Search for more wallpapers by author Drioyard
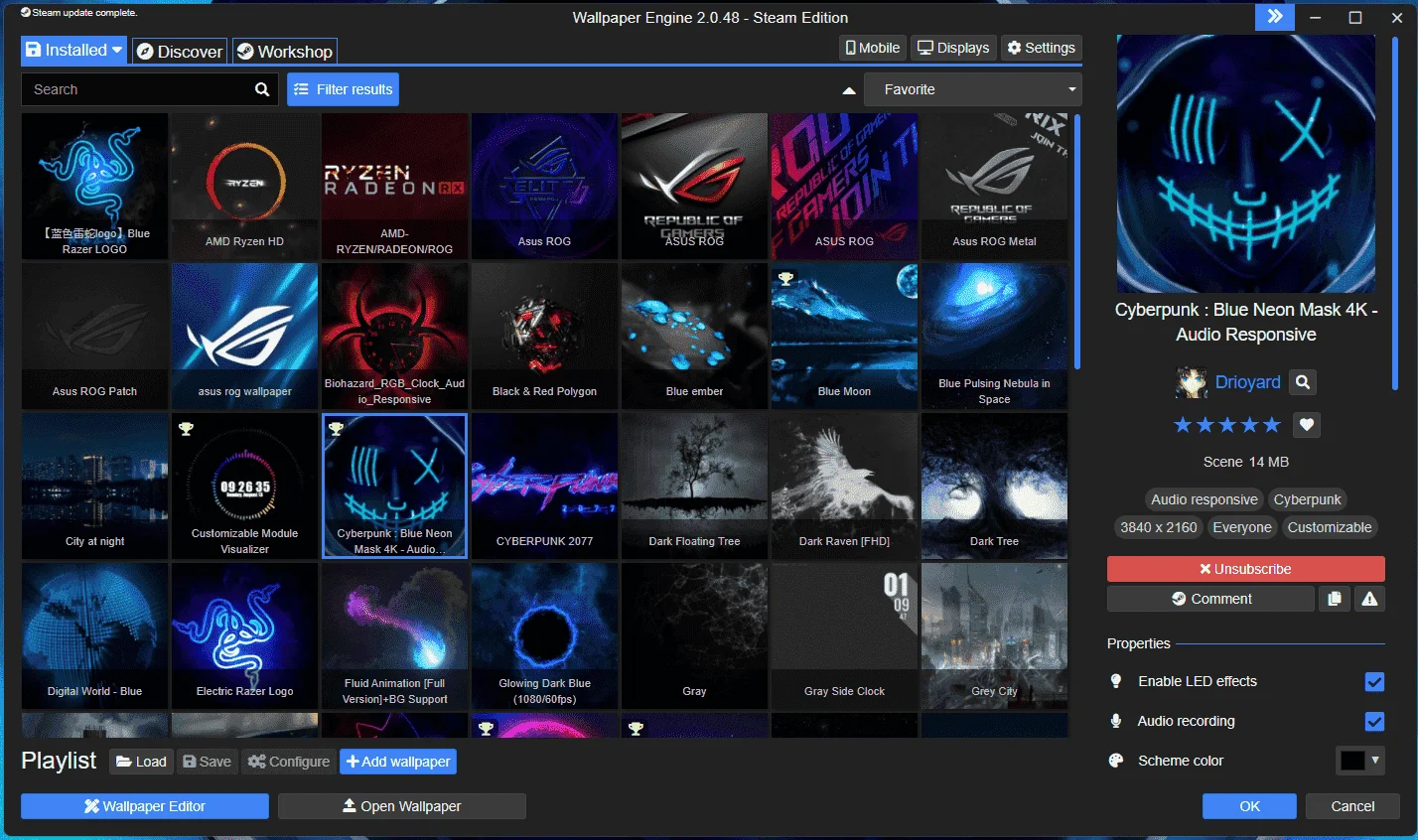 (x=1303, y=382)
